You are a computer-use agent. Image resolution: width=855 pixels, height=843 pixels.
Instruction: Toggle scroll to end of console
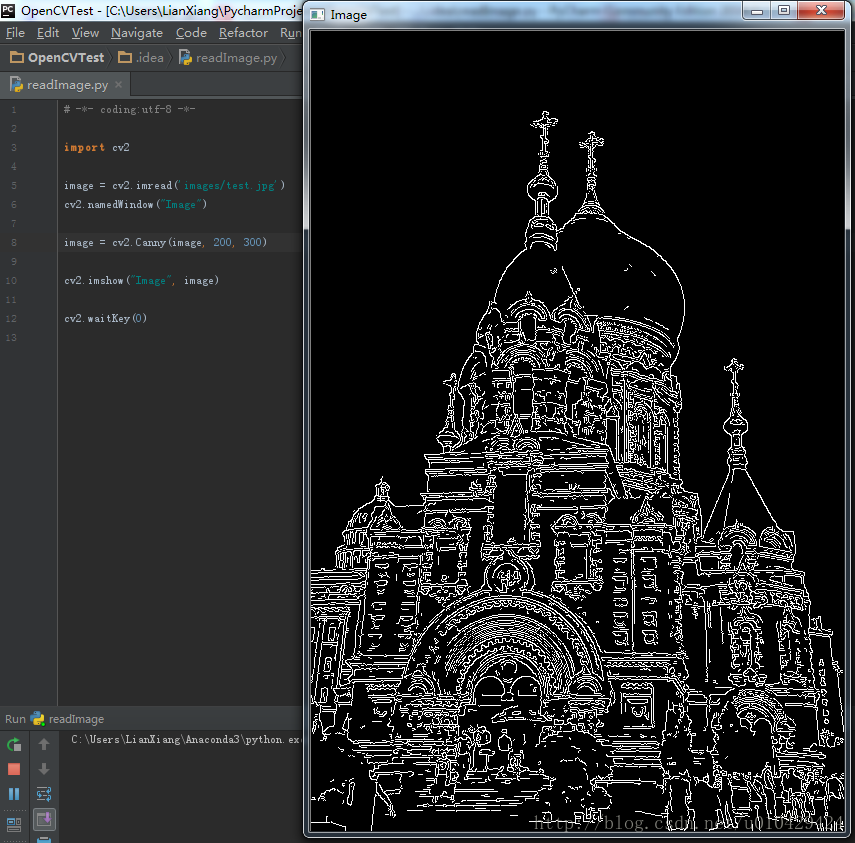pos(44,818)
